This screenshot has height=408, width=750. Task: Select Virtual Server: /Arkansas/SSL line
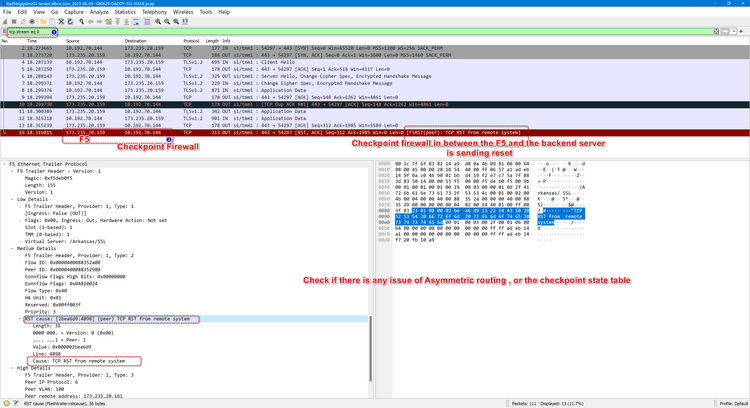(x=65, y=242)
